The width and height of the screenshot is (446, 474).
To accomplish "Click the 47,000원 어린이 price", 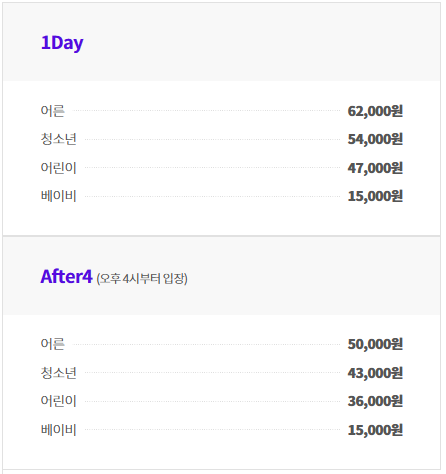I will tap(375, 168).
